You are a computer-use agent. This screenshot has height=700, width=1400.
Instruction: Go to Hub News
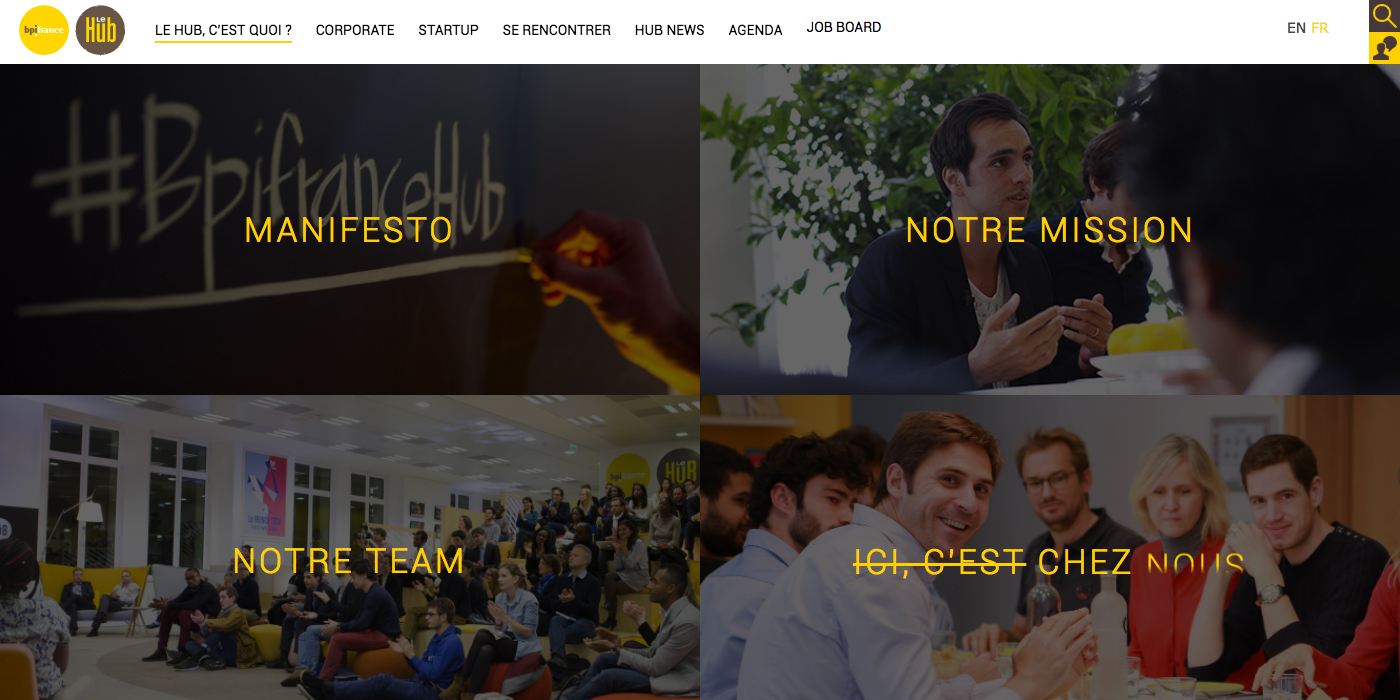(x=669, y=30)
